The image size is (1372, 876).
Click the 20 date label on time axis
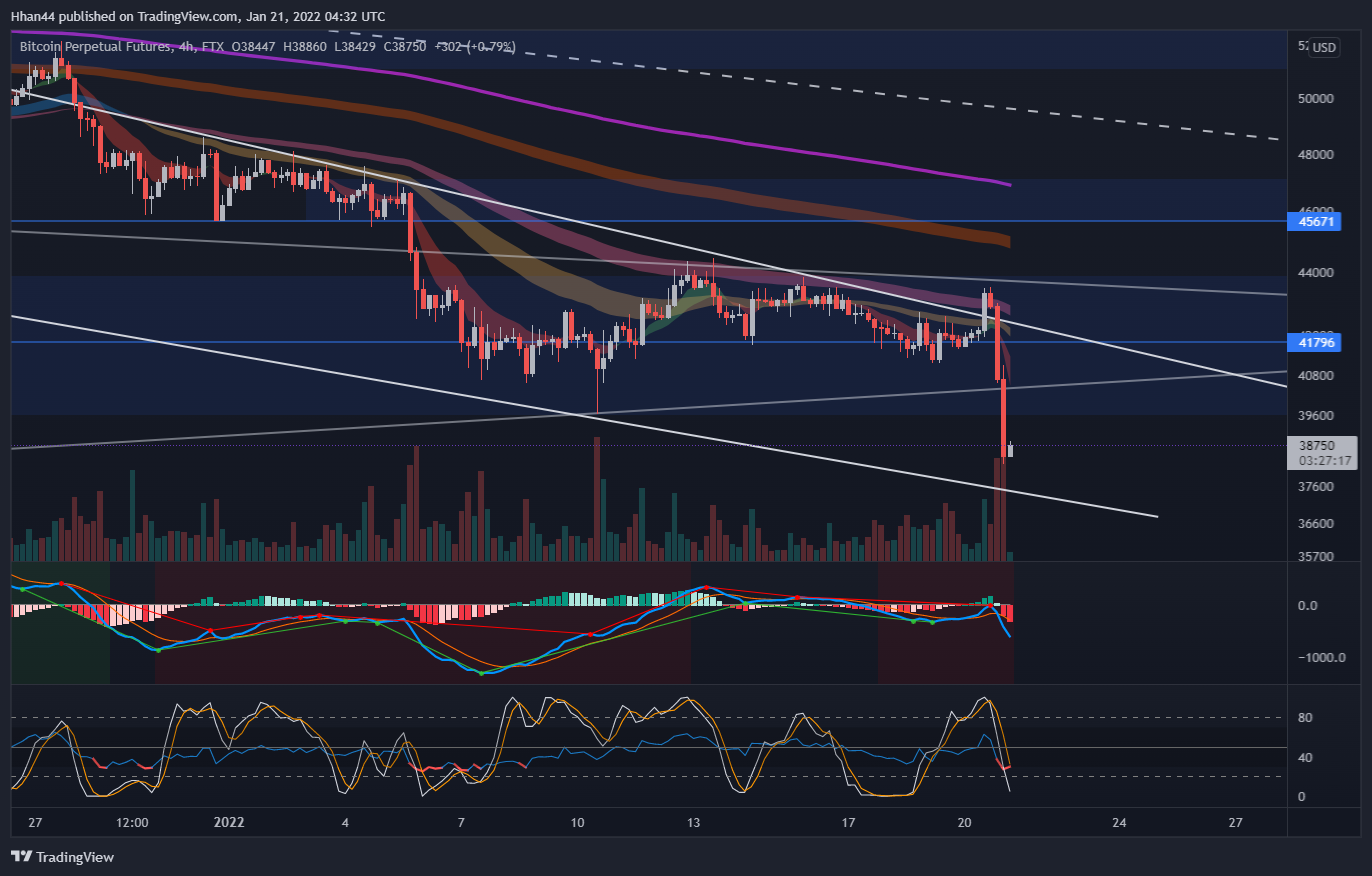[x=965, y=823]
